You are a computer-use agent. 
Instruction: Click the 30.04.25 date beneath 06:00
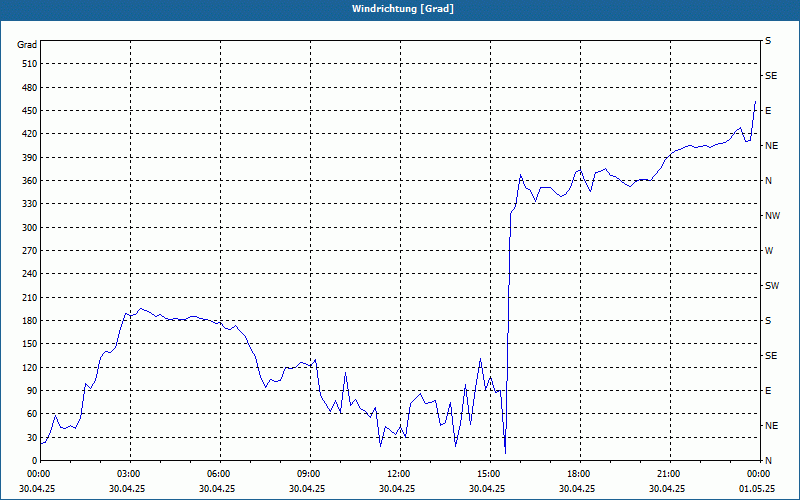(x=218, y=488)
